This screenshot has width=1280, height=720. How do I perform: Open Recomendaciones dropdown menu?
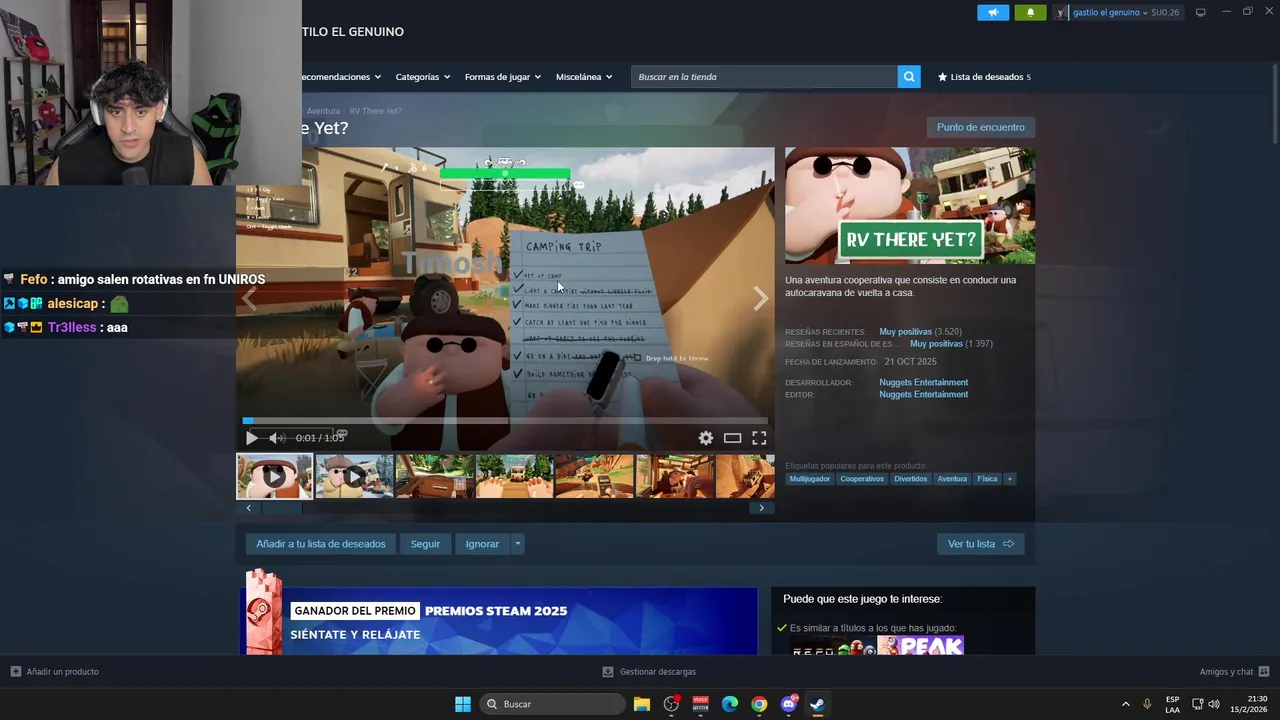(x=341, y=77)
